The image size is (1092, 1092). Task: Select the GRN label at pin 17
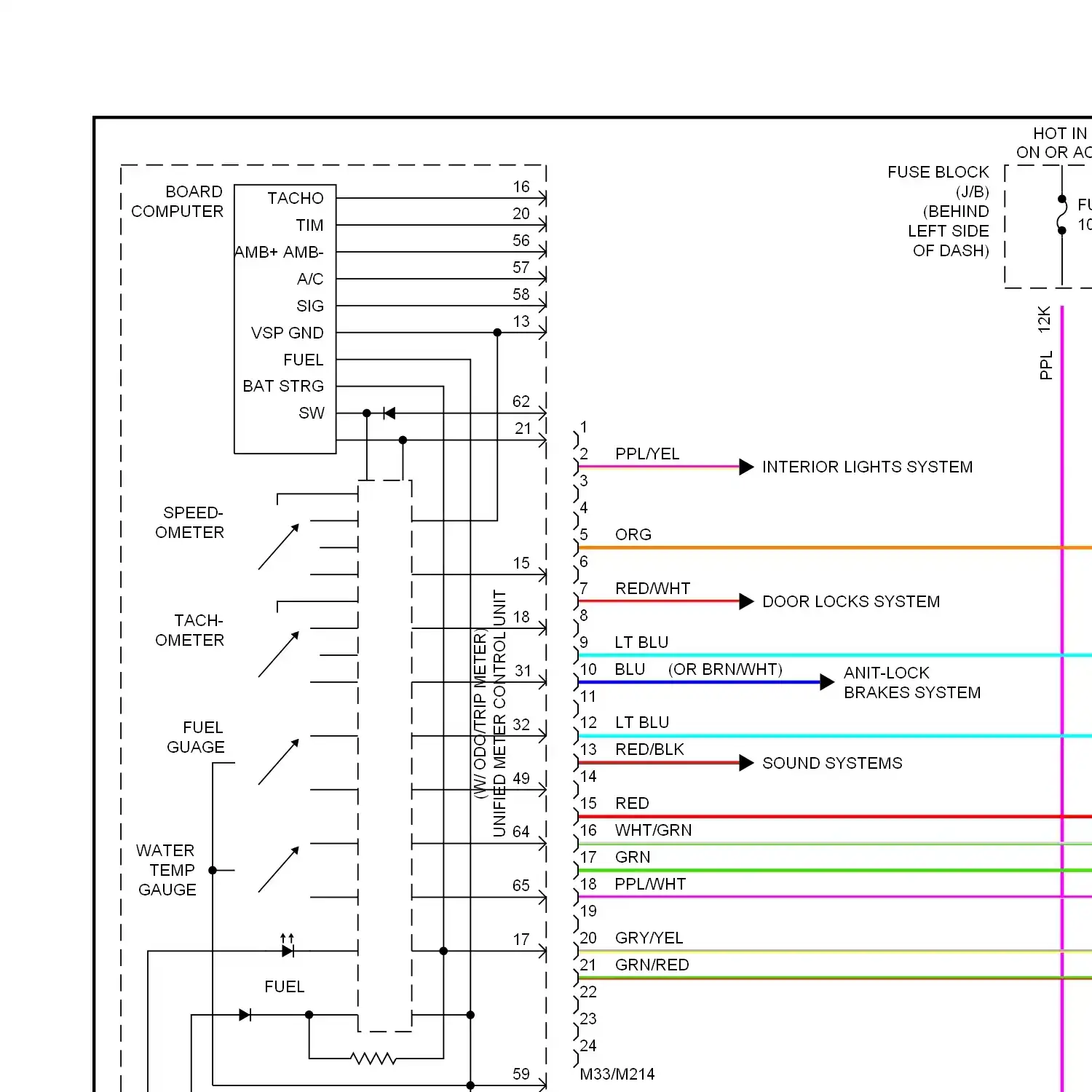pyautogui.click(x=633, y=857)
